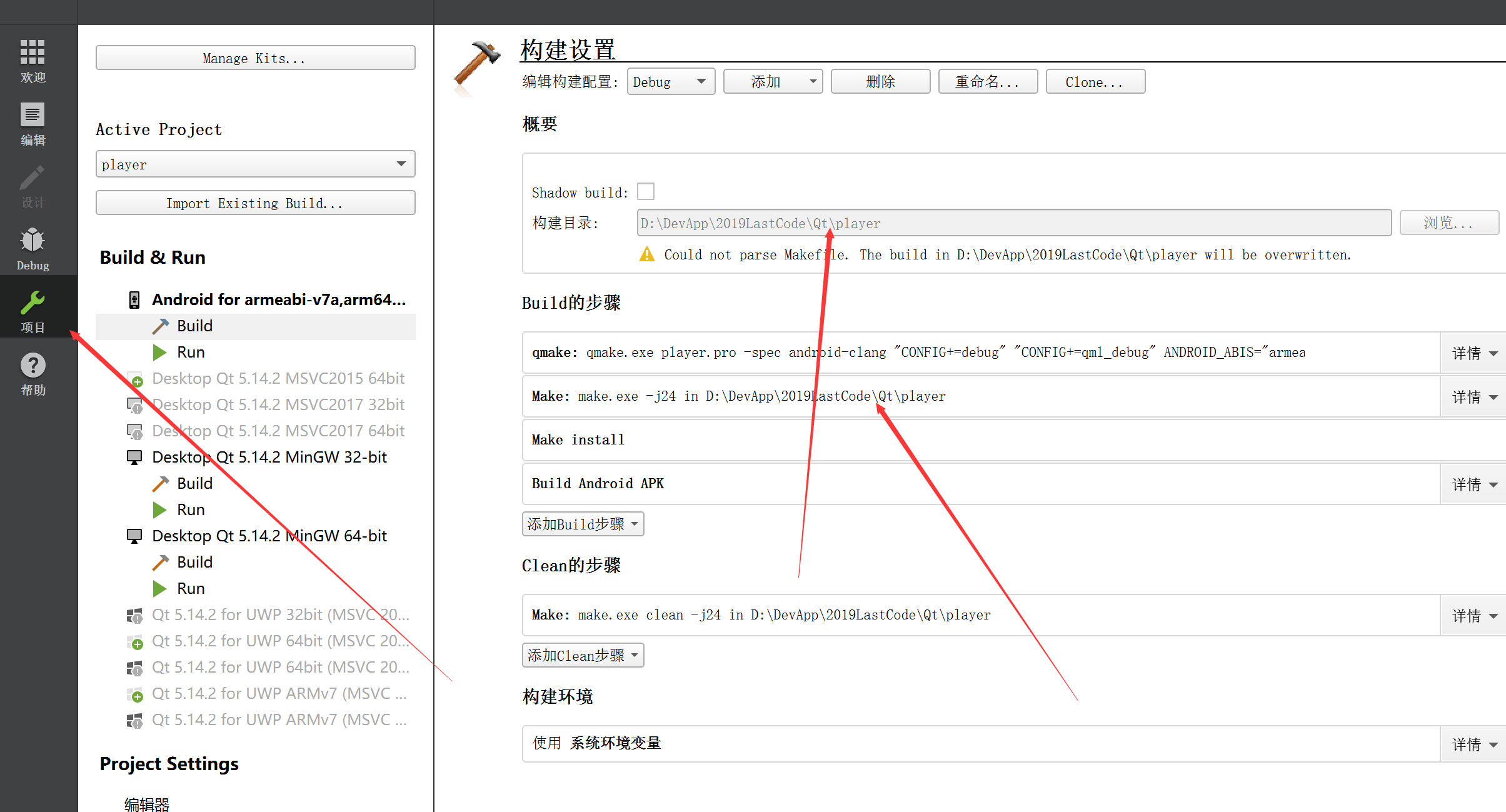Screen dimensions: 1506x812
Task: Click the Manage Kits... button
Action: coord(256,58)
